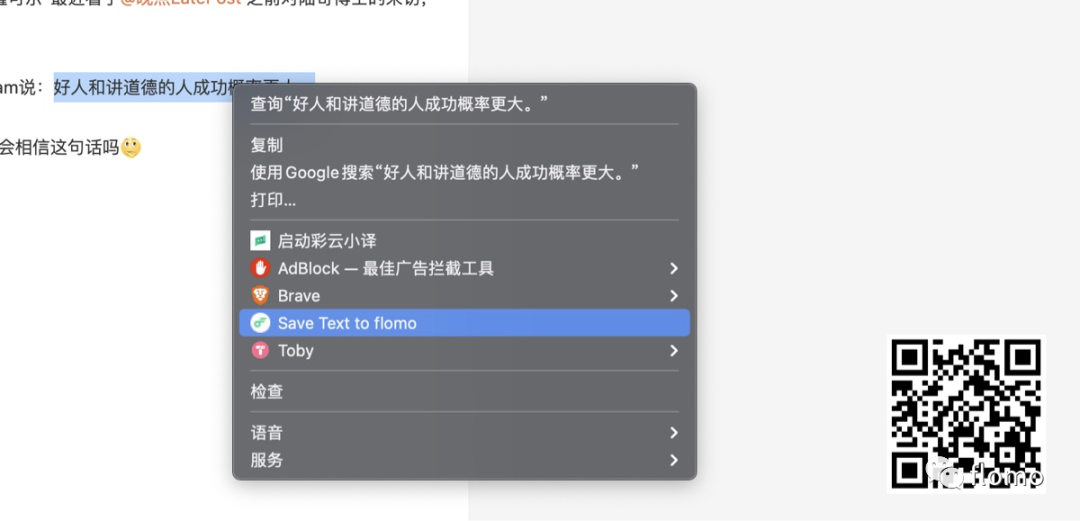Open the orange @ mention link
The width and height of the screenshot is (1080, 521).
(181, 3)
